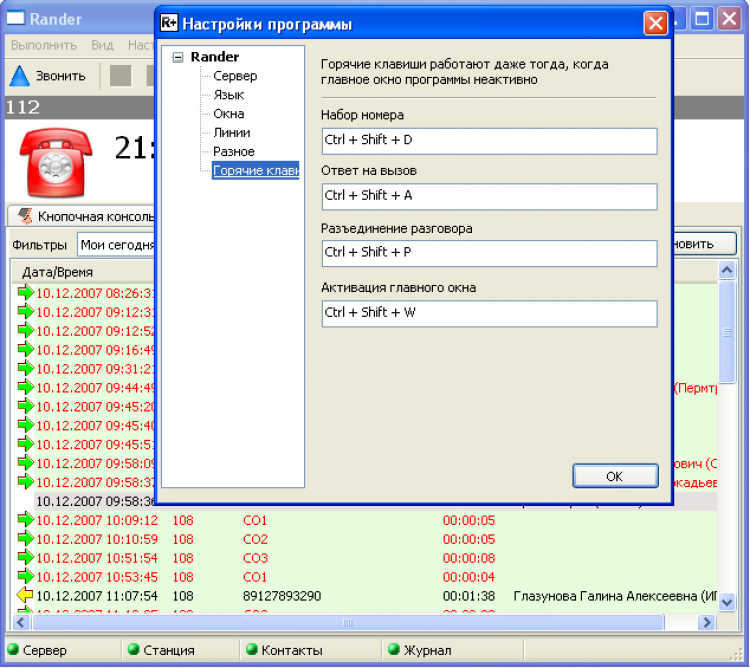Image resolution: width=750 pixels, height=668 pixels.
Task: Click the horizontal scrollbar thumb
Action: click(x=348, y=622)
